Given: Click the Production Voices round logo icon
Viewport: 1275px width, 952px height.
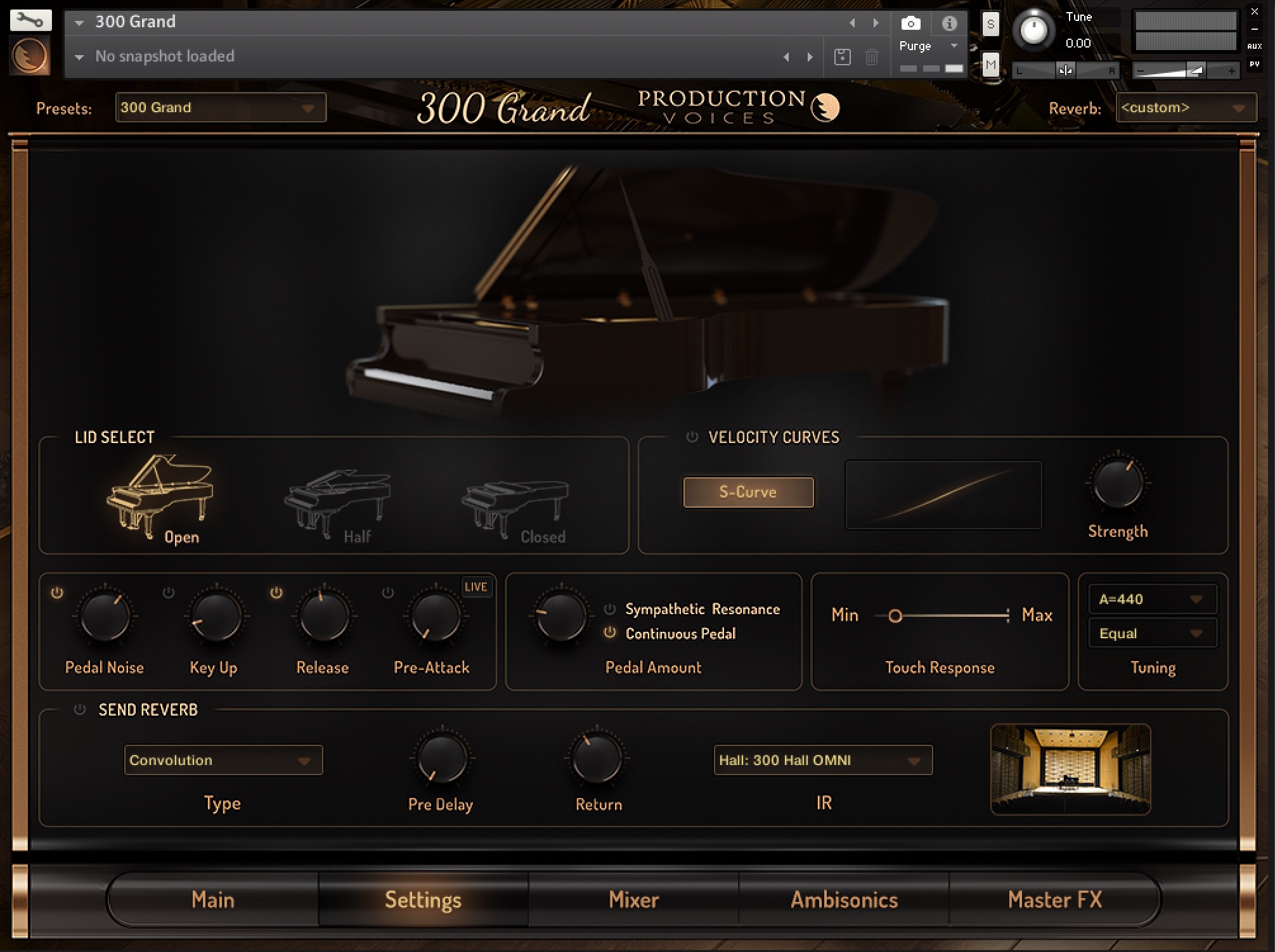Looking at the screenshot, I should click(30, 55).
